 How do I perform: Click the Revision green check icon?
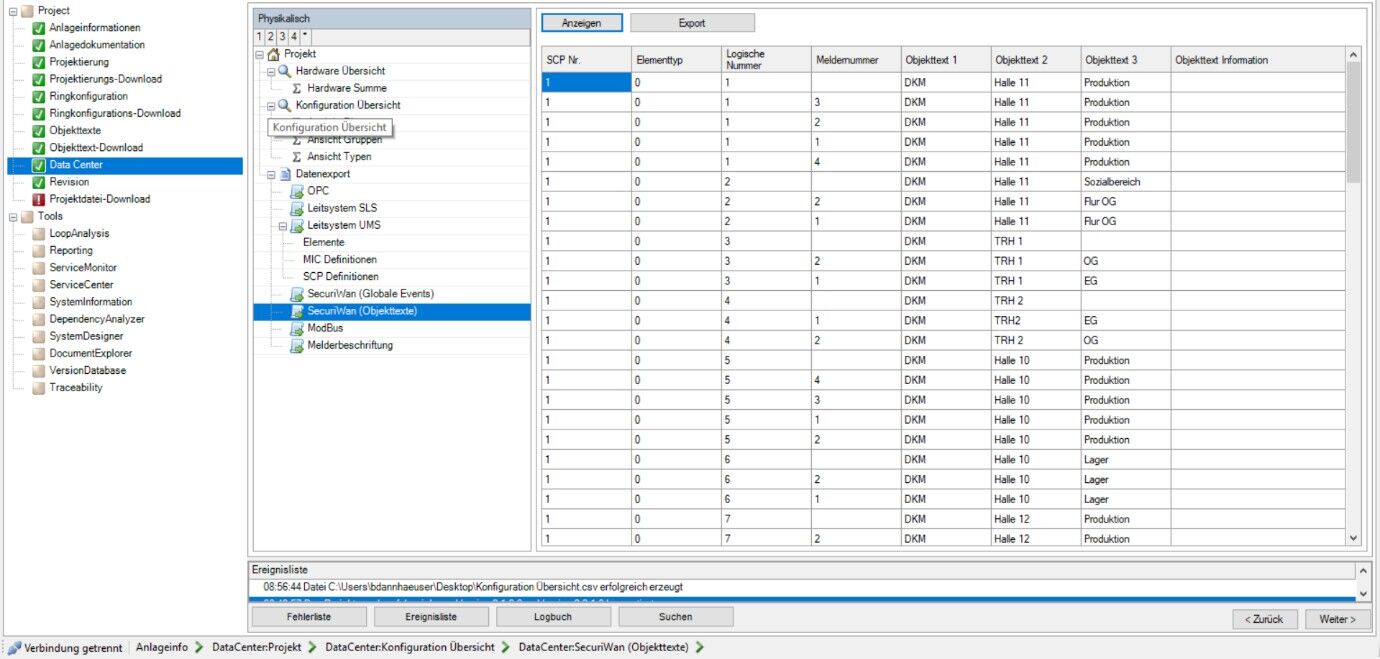click(x=38, y=182)
